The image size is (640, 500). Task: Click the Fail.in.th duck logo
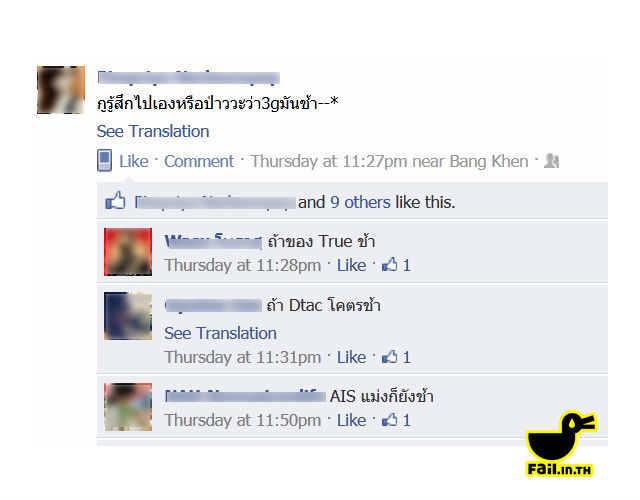click(561, 444)
